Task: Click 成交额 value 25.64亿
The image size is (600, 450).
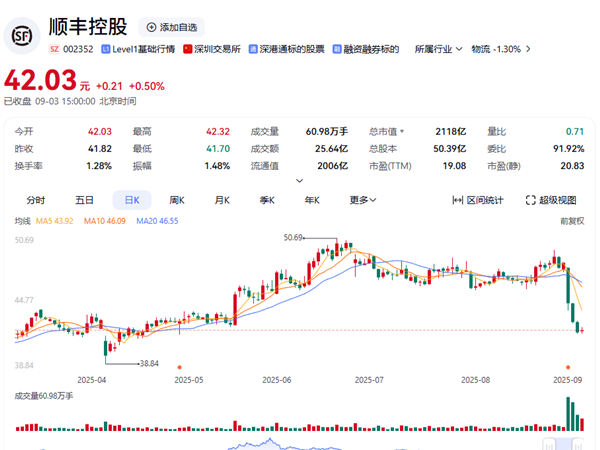Action: click(x=331, y=148)
